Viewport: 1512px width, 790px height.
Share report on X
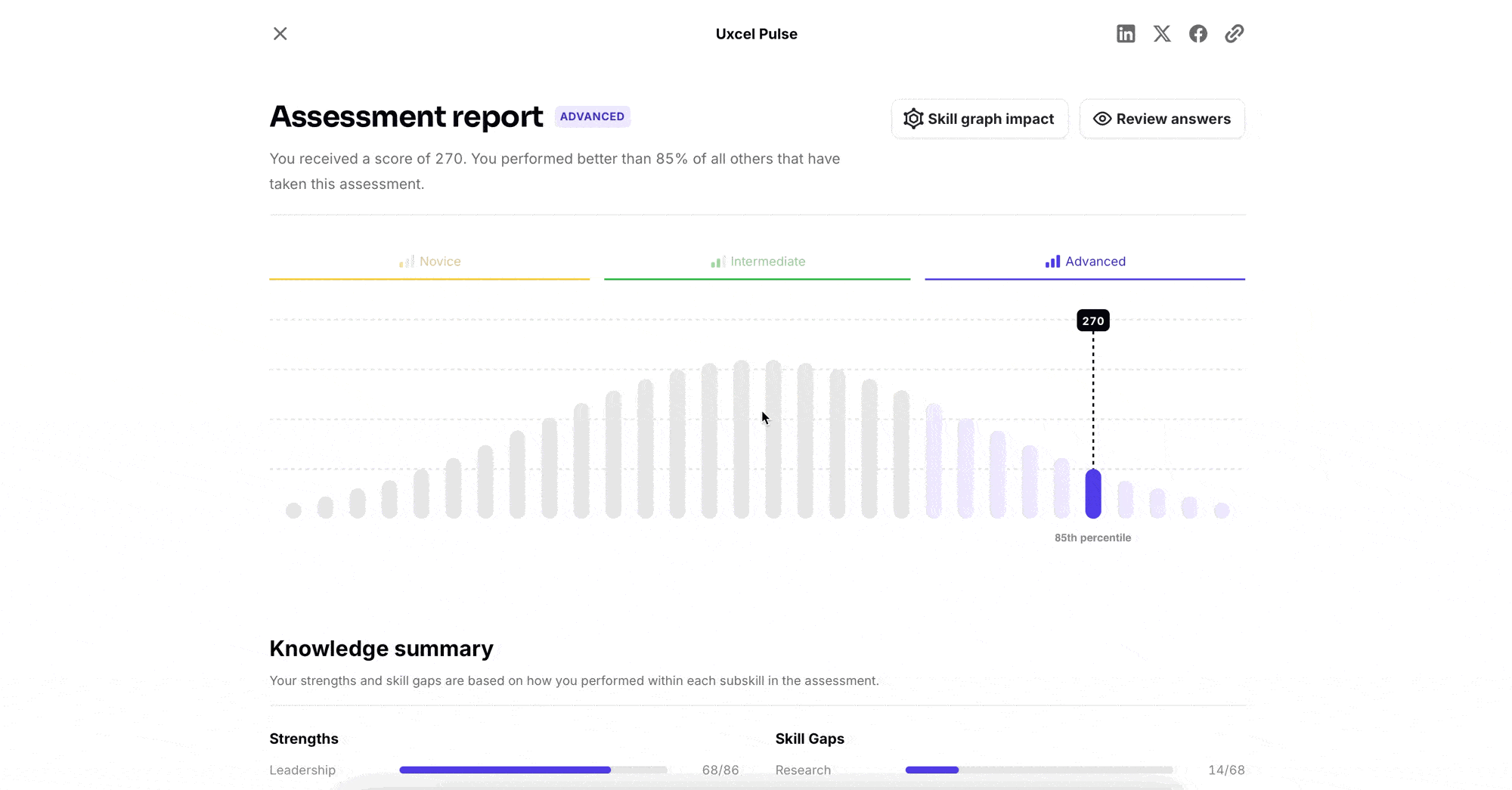pos(1162,34)
